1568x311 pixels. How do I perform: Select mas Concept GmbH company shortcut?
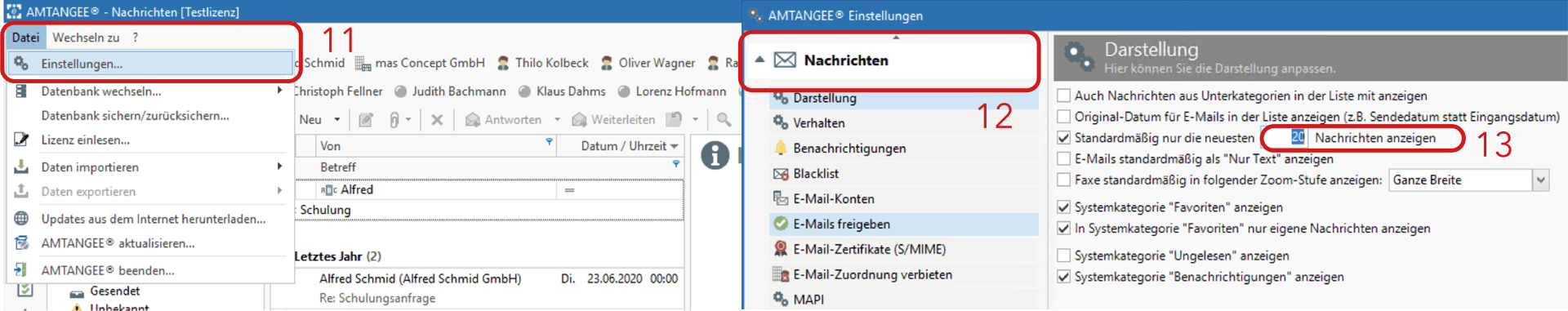point(421,63)
